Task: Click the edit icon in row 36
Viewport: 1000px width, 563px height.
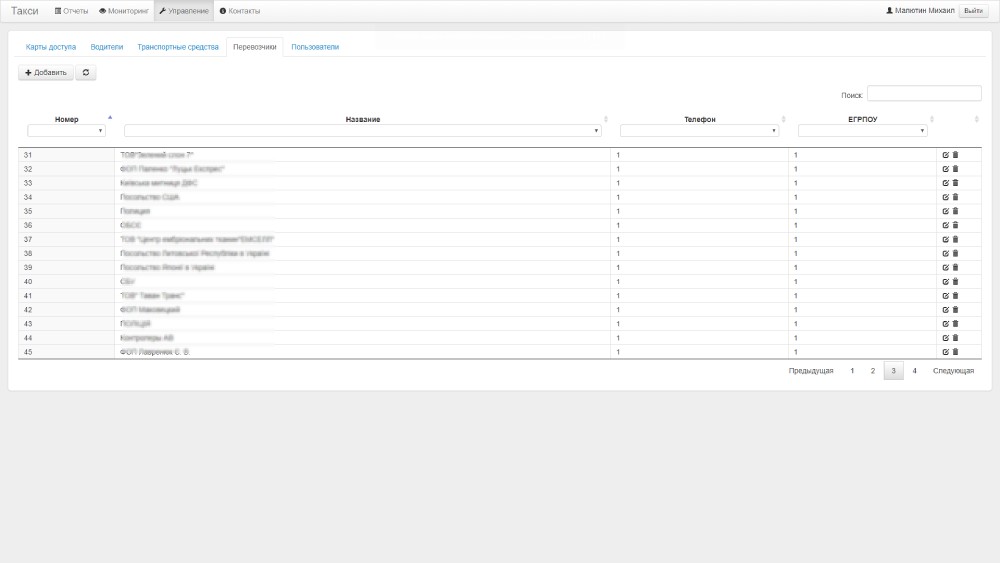Action: [x=946, y=225]
